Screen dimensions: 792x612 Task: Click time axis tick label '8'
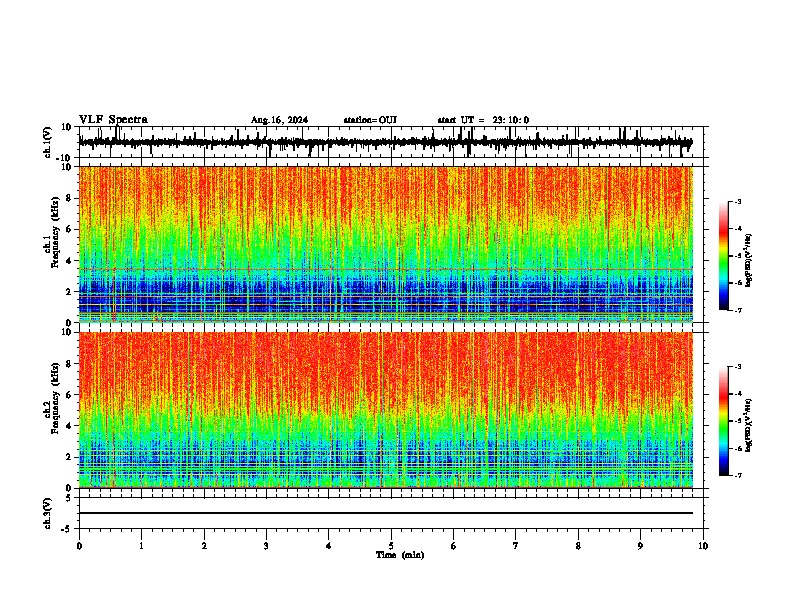578,546
